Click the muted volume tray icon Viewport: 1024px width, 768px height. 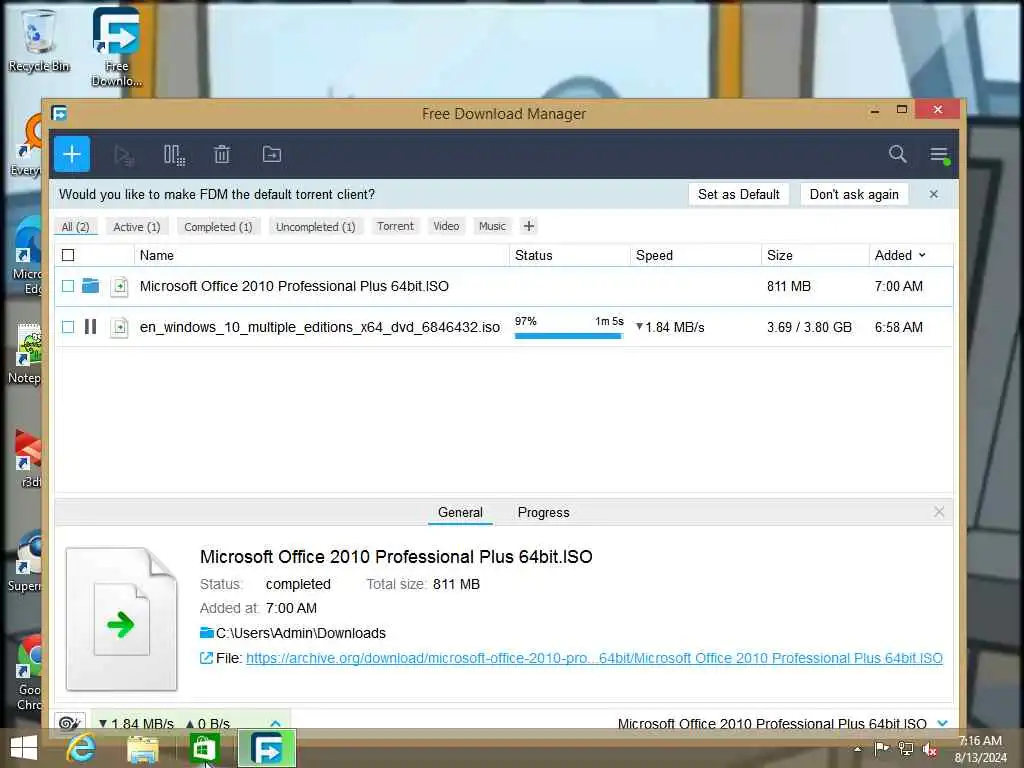930,749
